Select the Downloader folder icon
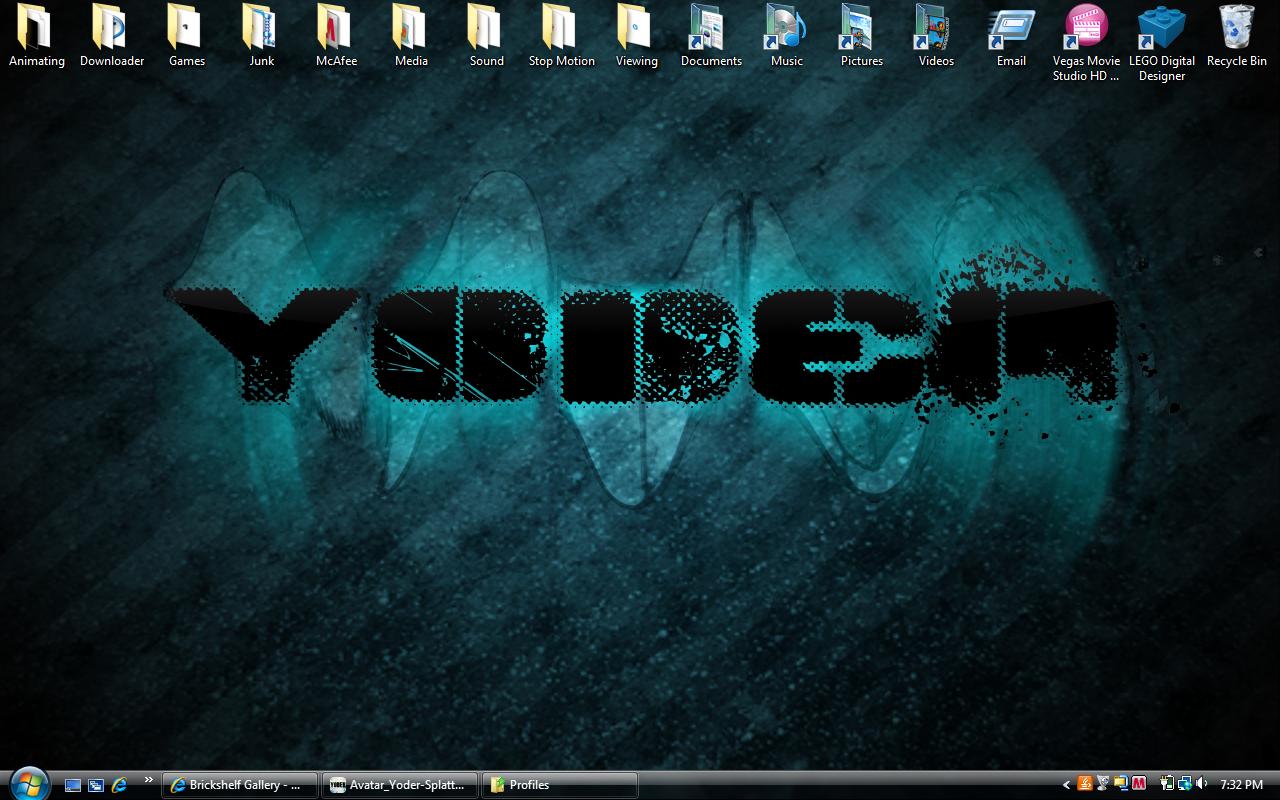1280x800 pixels. 112,37
